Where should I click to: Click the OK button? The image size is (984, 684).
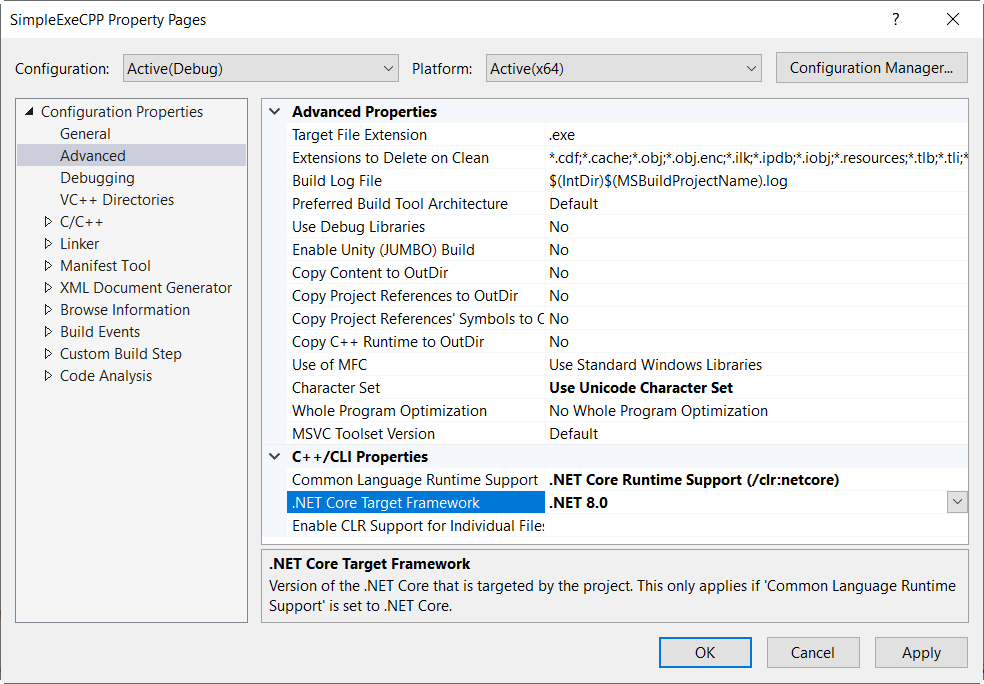(705, 652)
